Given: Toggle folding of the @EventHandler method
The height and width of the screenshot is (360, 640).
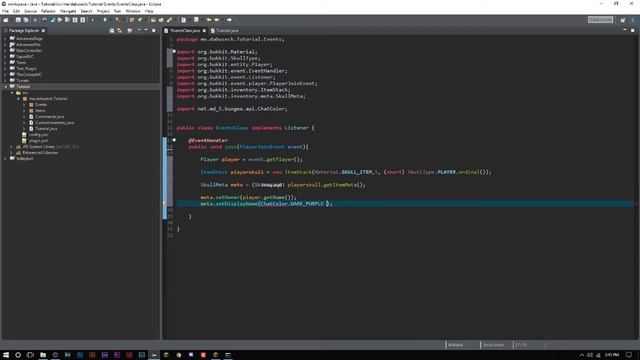Looking at the screenshot, I should tap(174, 140).
